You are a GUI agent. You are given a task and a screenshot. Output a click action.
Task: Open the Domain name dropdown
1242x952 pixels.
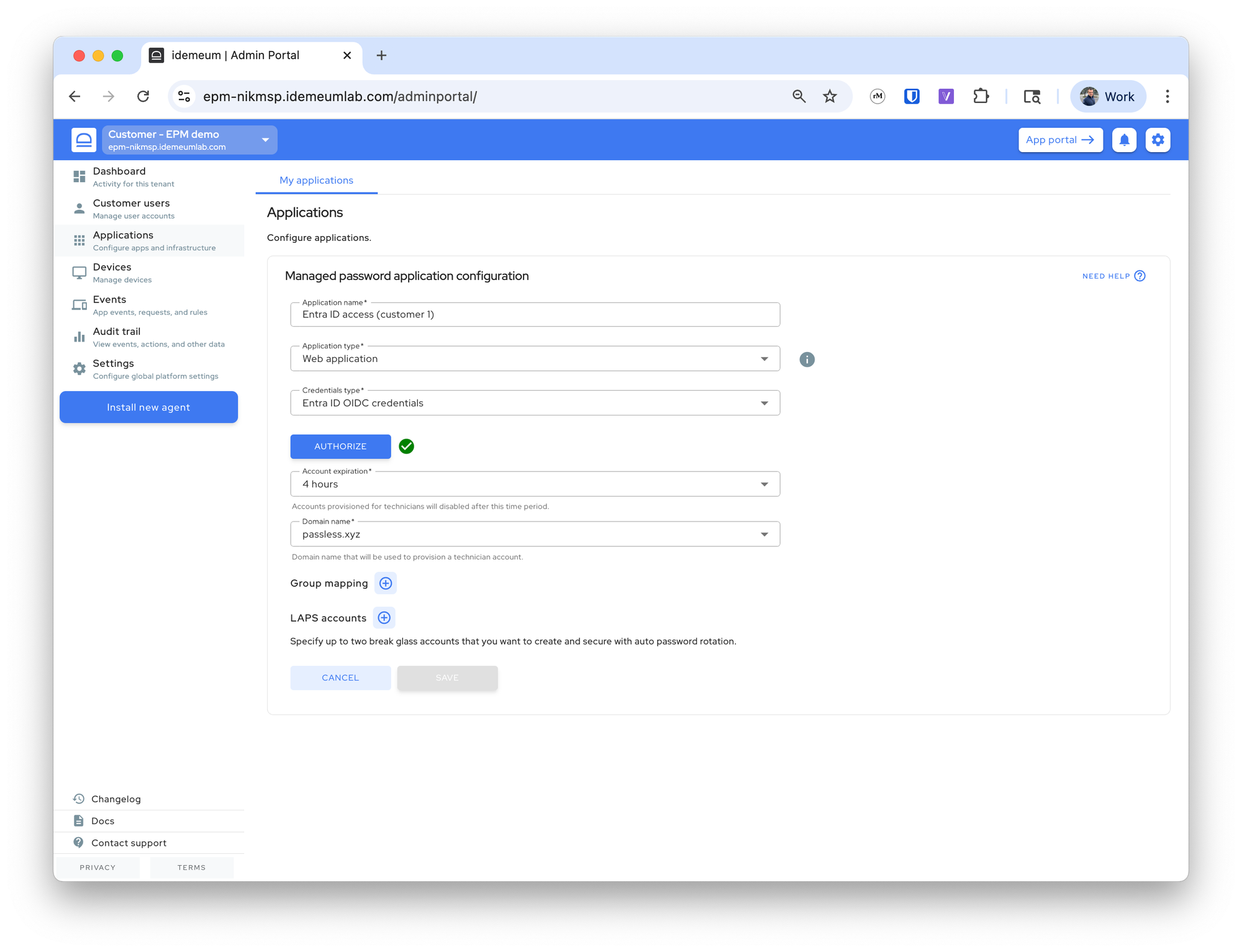click(535, 534)
